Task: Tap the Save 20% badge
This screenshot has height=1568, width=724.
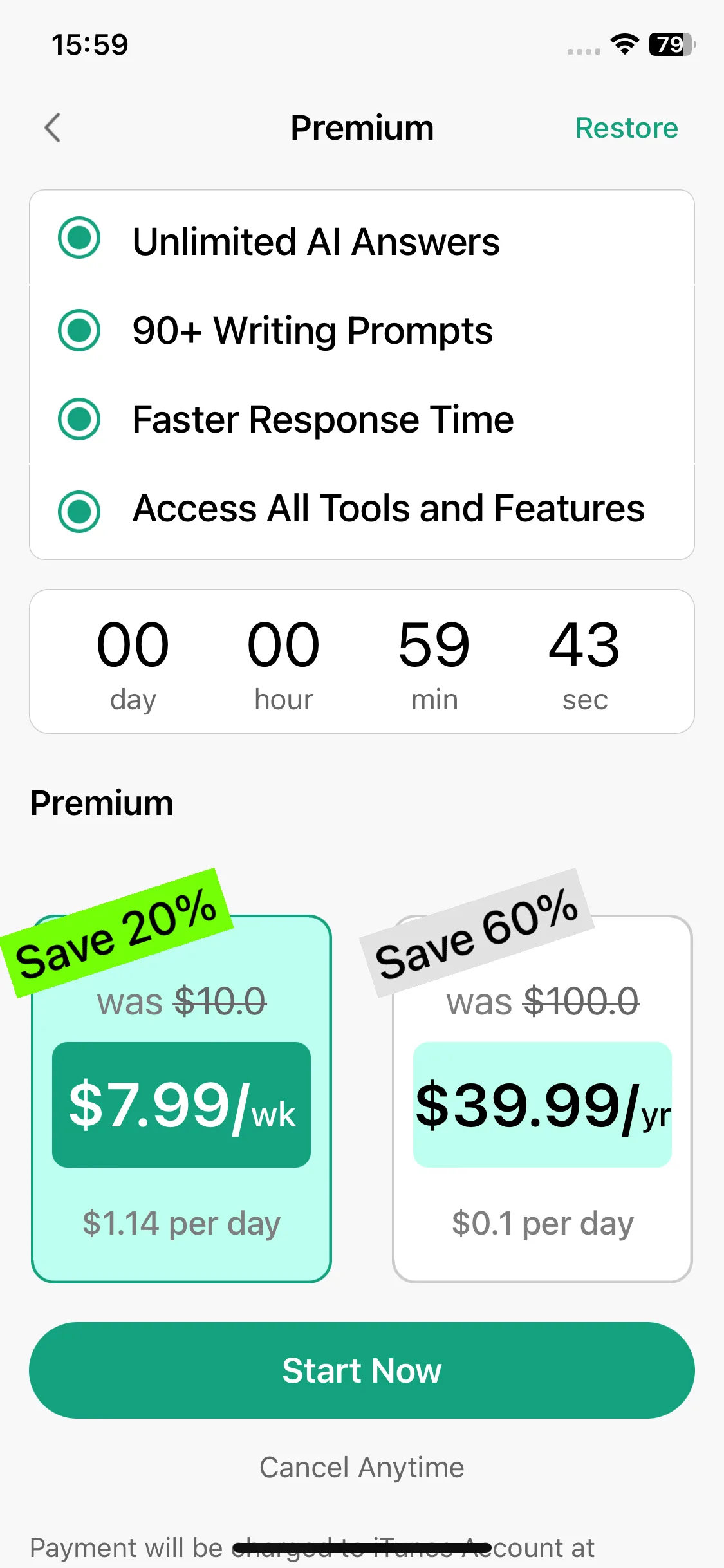Action: (116, 932)
